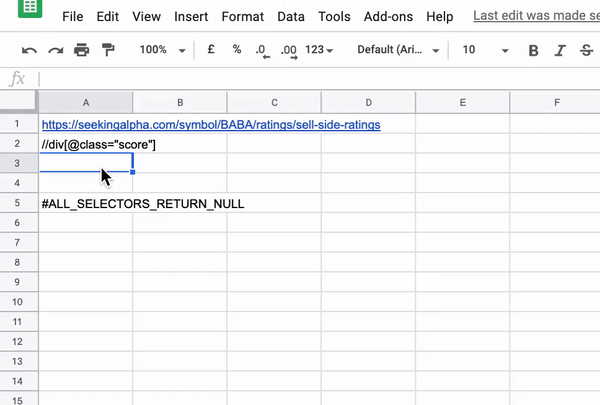This screenshot has width=600, height=405.
Task: Open the 100% zoom dropdown
Action: (x=162, y=51)
